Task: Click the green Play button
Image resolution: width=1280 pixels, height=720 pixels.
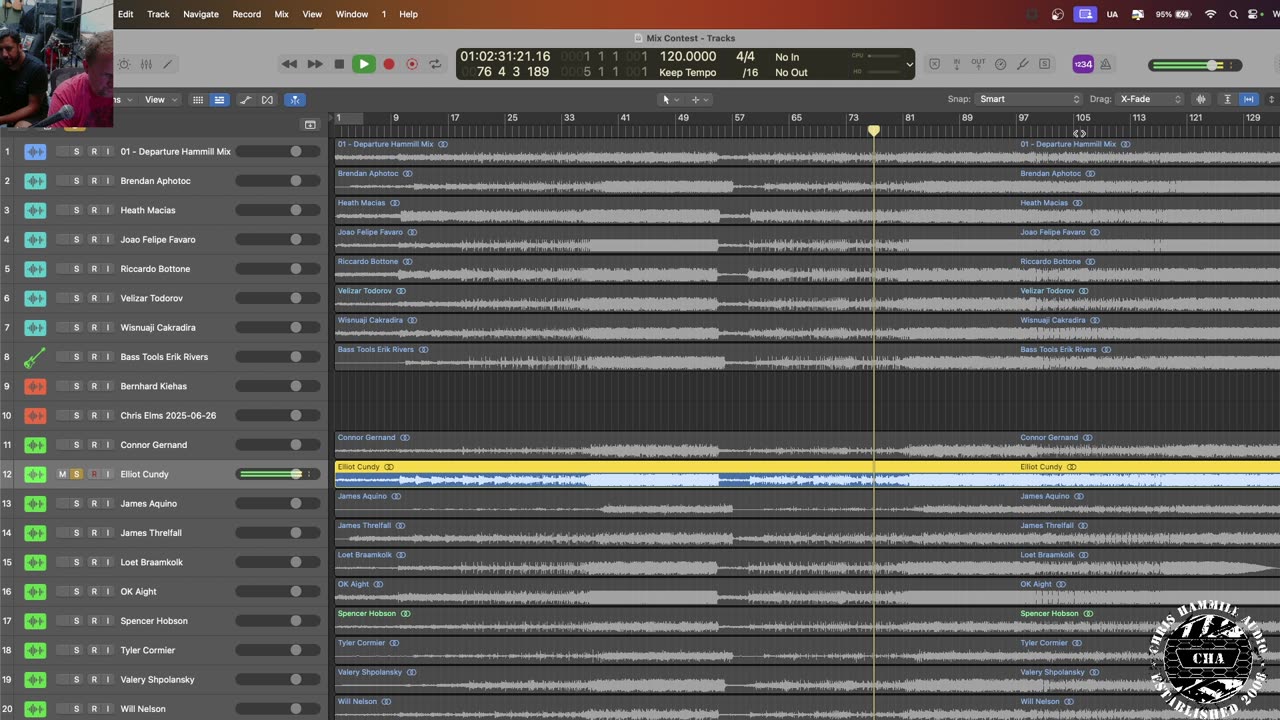Action: 364,64
